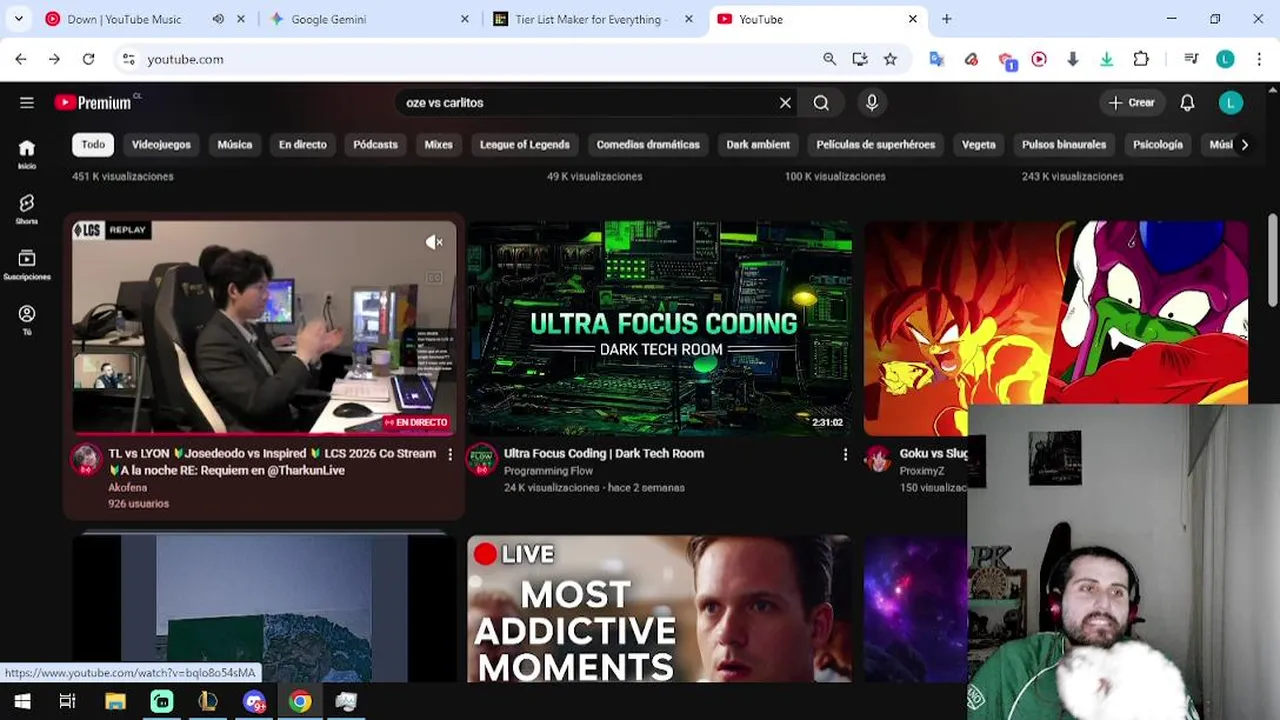
Task: Select the Música filter chip
Action: click(235, 144)
